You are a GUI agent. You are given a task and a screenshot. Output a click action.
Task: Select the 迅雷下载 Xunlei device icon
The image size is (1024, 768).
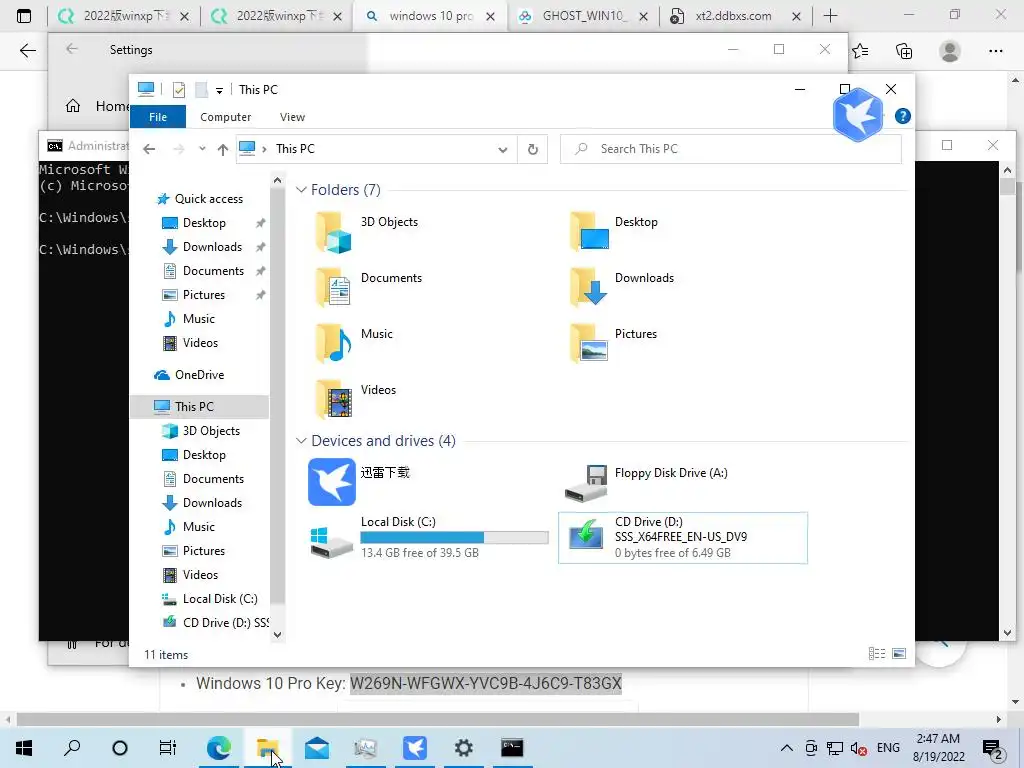tap(332, 482)
